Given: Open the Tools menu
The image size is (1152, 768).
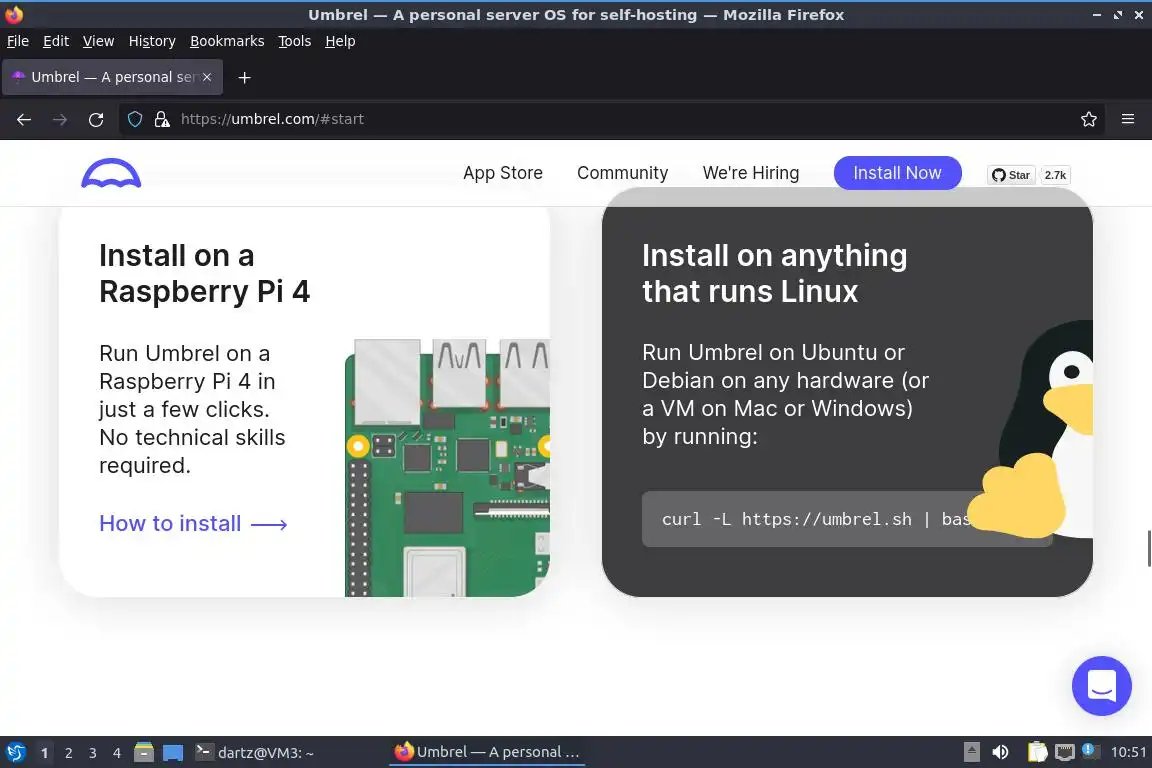Looking at the screenshot, I should point(295,41).
